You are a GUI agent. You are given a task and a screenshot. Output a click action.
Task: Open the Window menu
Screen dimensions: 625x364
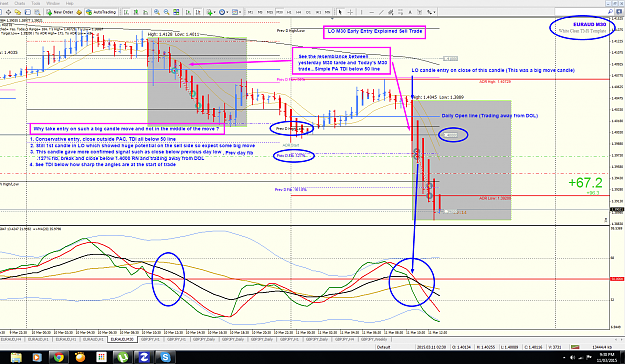point(53,3)
